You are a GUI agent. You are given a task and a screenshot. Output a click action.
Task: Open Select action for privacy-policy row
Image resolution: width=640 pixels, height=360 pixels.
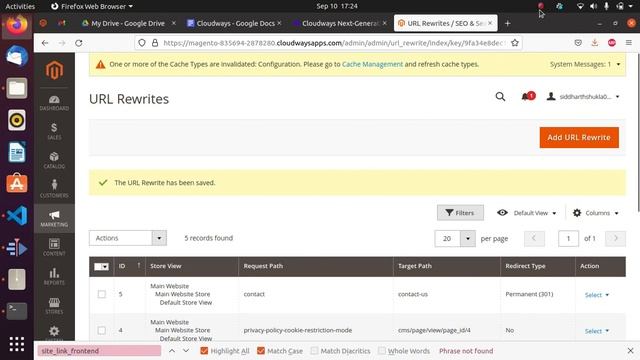597,331
